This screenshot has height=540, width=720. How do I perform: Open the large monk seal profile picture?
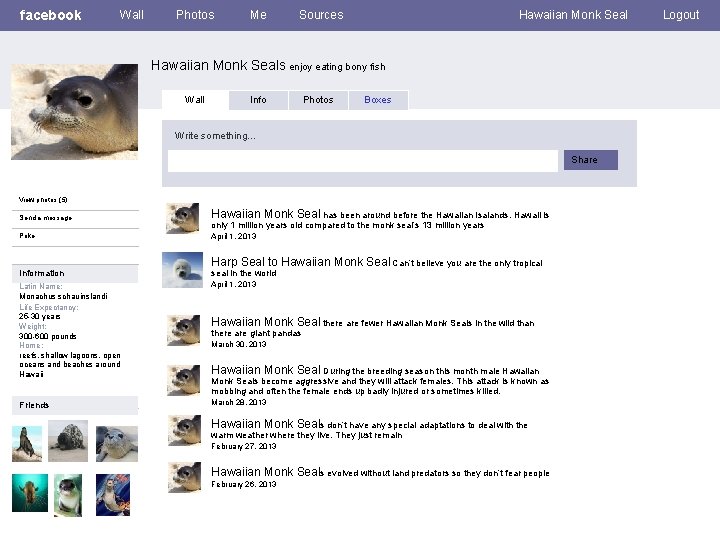(74, 112)
